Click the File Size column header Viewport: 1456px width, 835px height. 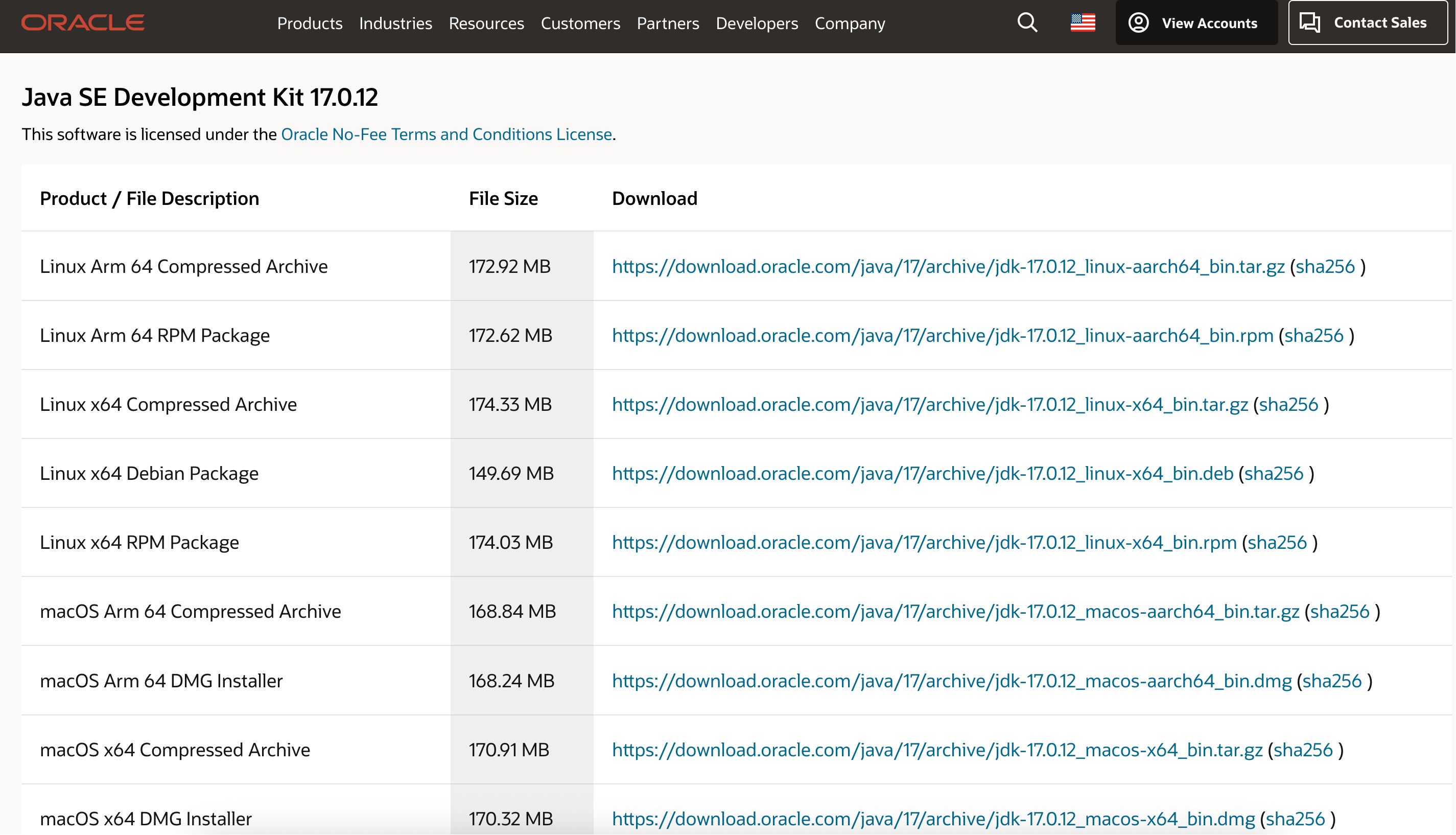503,198
